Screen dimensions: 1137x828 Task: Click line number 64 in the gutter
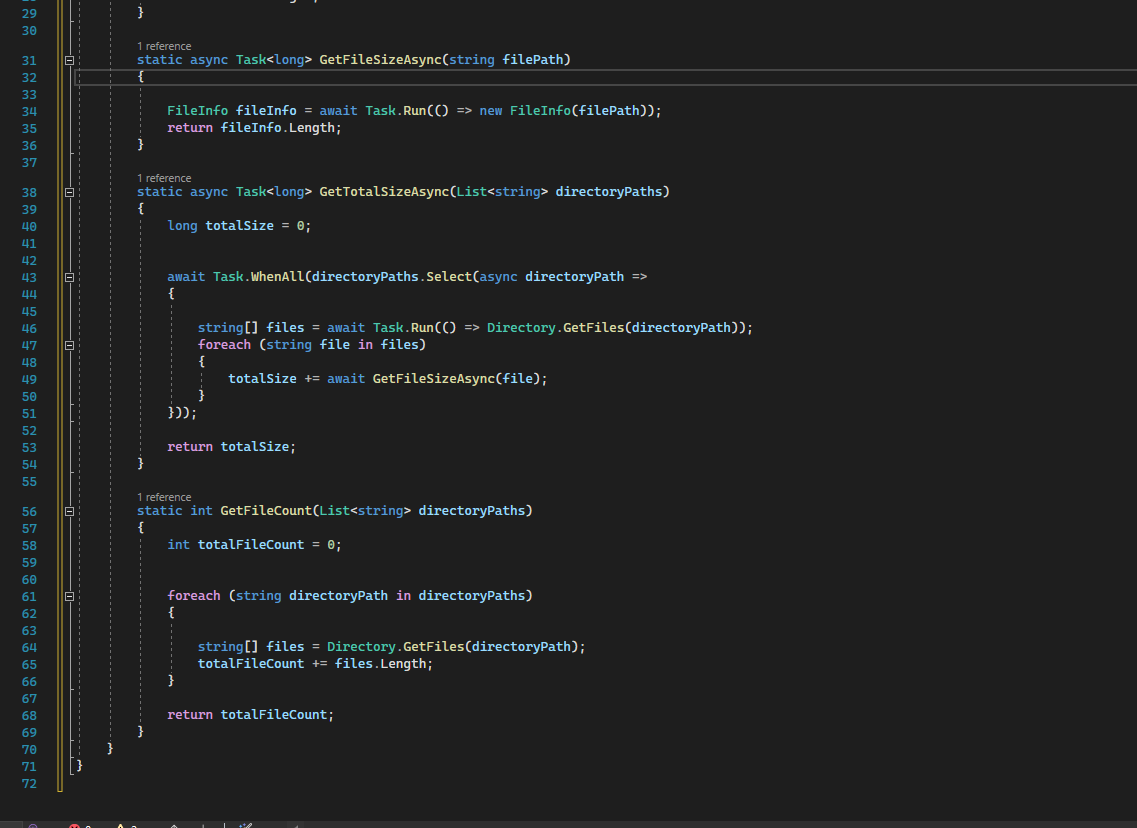coord(29,647)
